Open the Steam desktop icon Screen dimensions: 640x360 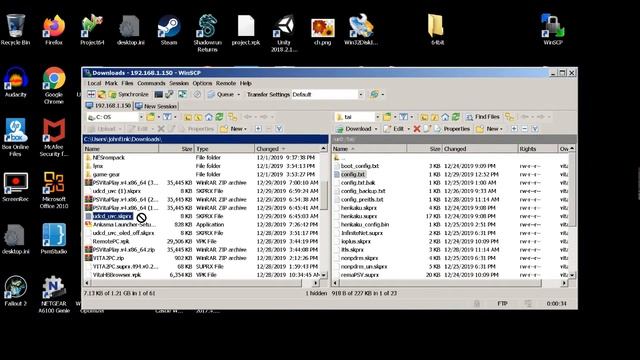pyautogui.click(x=169, y=30)
